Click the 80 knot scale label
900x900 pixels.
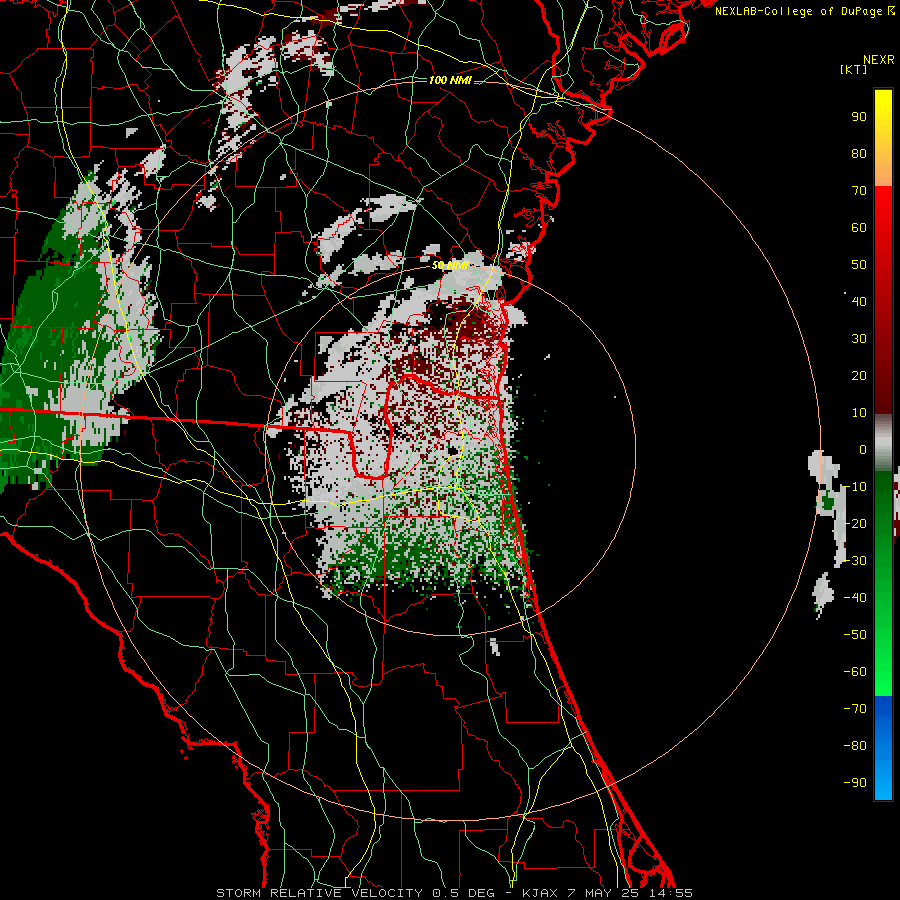859,154
